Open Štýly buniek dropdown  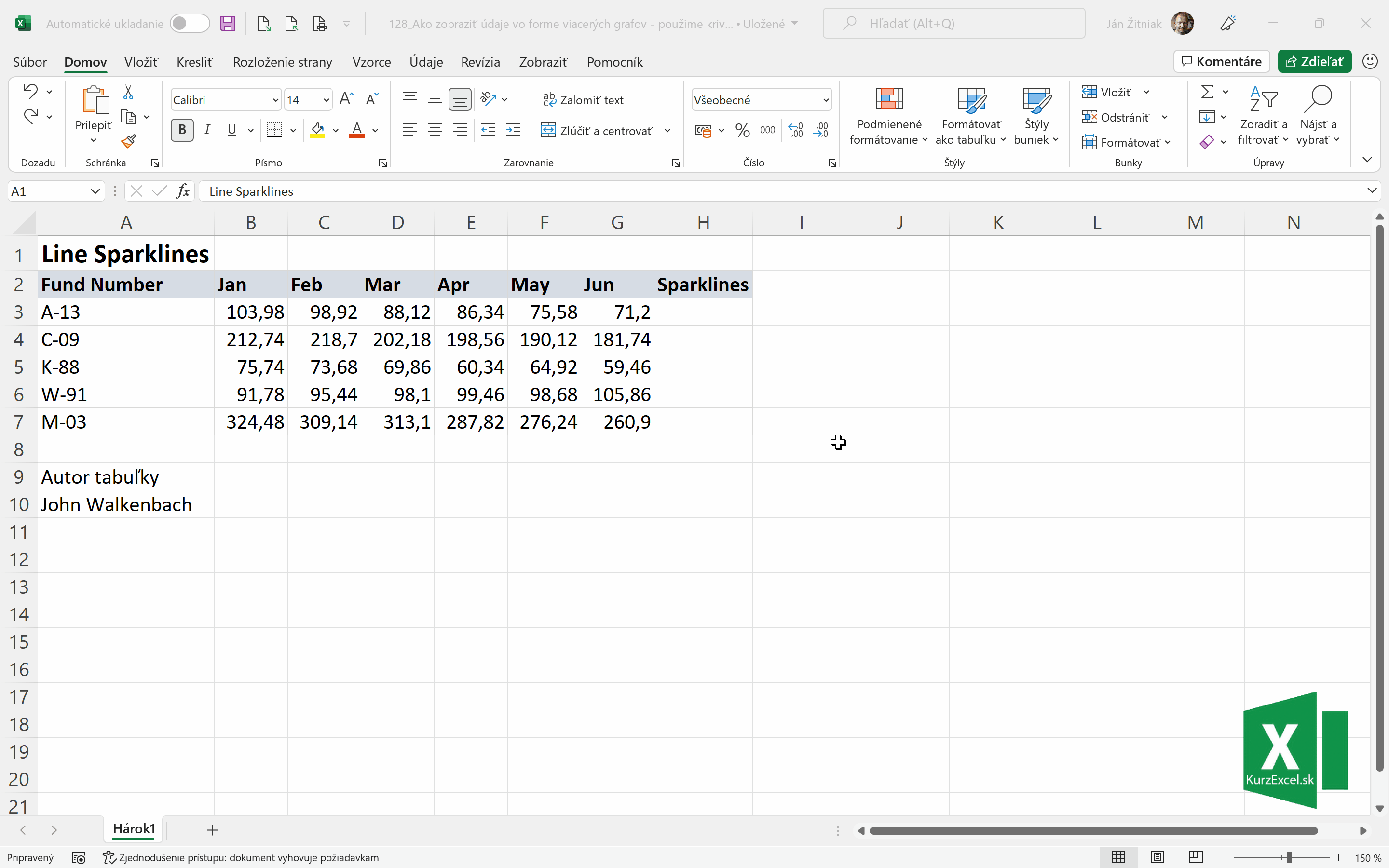pyautogui.click(x=1036, y=117)
